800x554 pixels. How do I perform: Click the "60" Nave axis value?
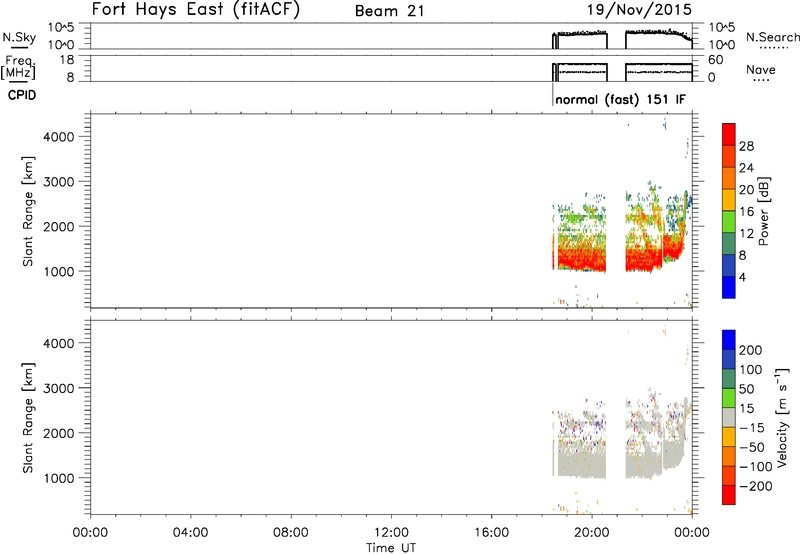pos(716,60)
